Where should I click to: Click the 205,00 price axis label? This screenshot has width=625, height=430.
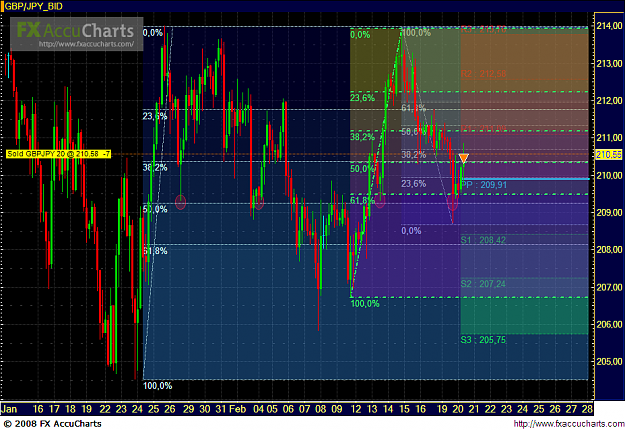point(609,361)
